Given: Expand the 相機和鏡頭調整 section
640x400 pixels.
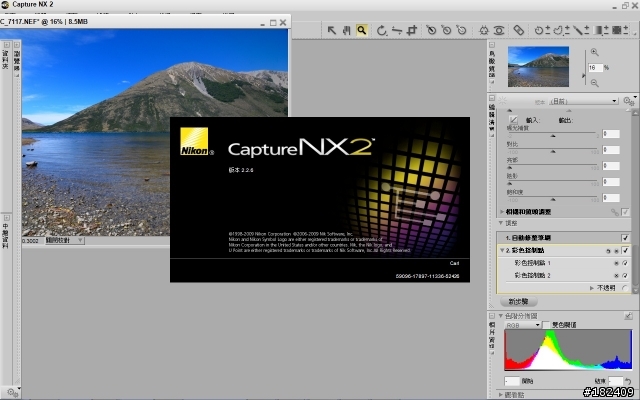Looking at the screenshot, I should coord(502,212).
